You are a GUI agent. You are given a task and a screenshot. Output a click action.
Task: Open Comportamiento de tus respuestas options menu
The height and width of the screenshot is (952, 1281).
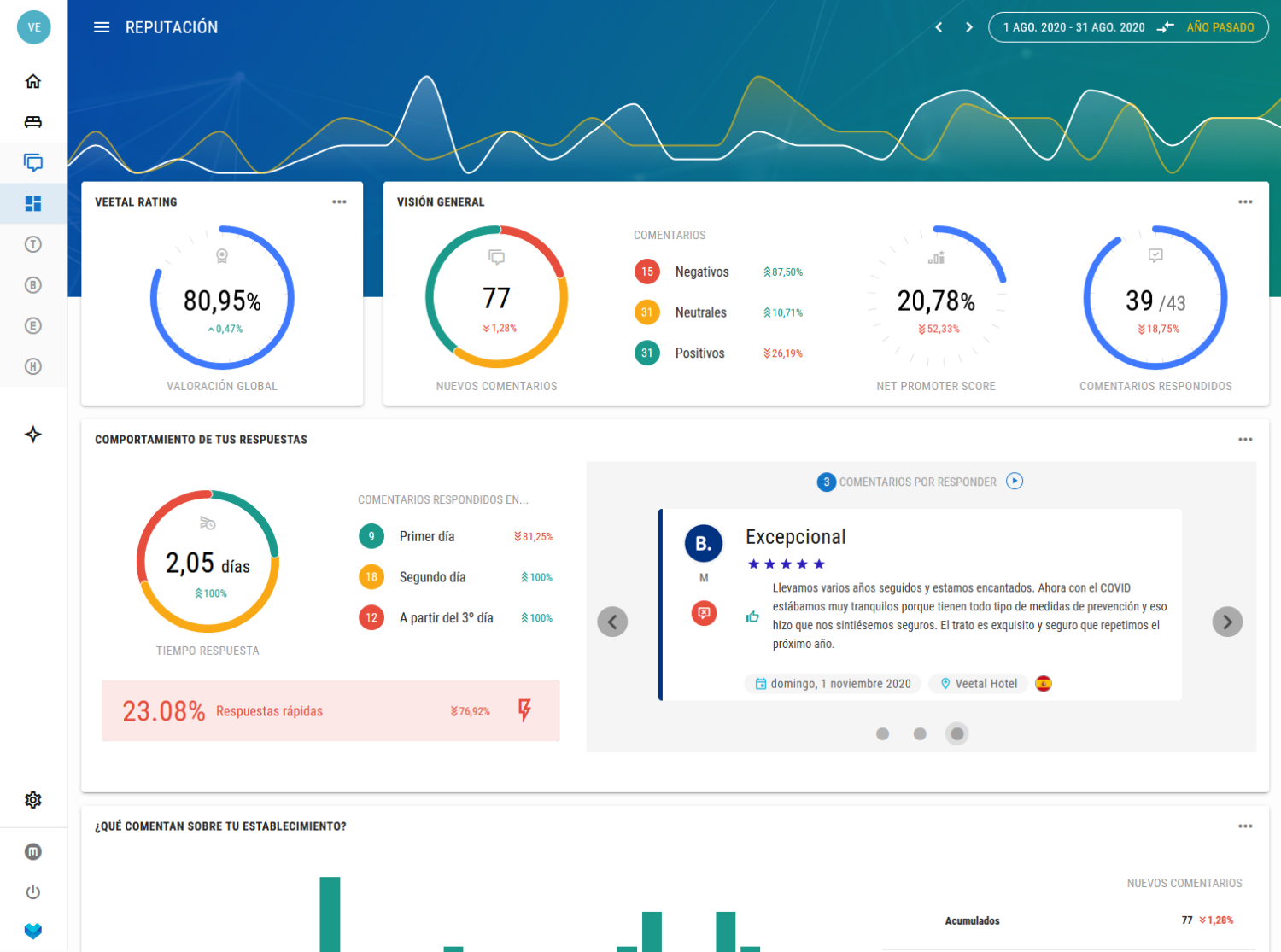pos(1245,440)
